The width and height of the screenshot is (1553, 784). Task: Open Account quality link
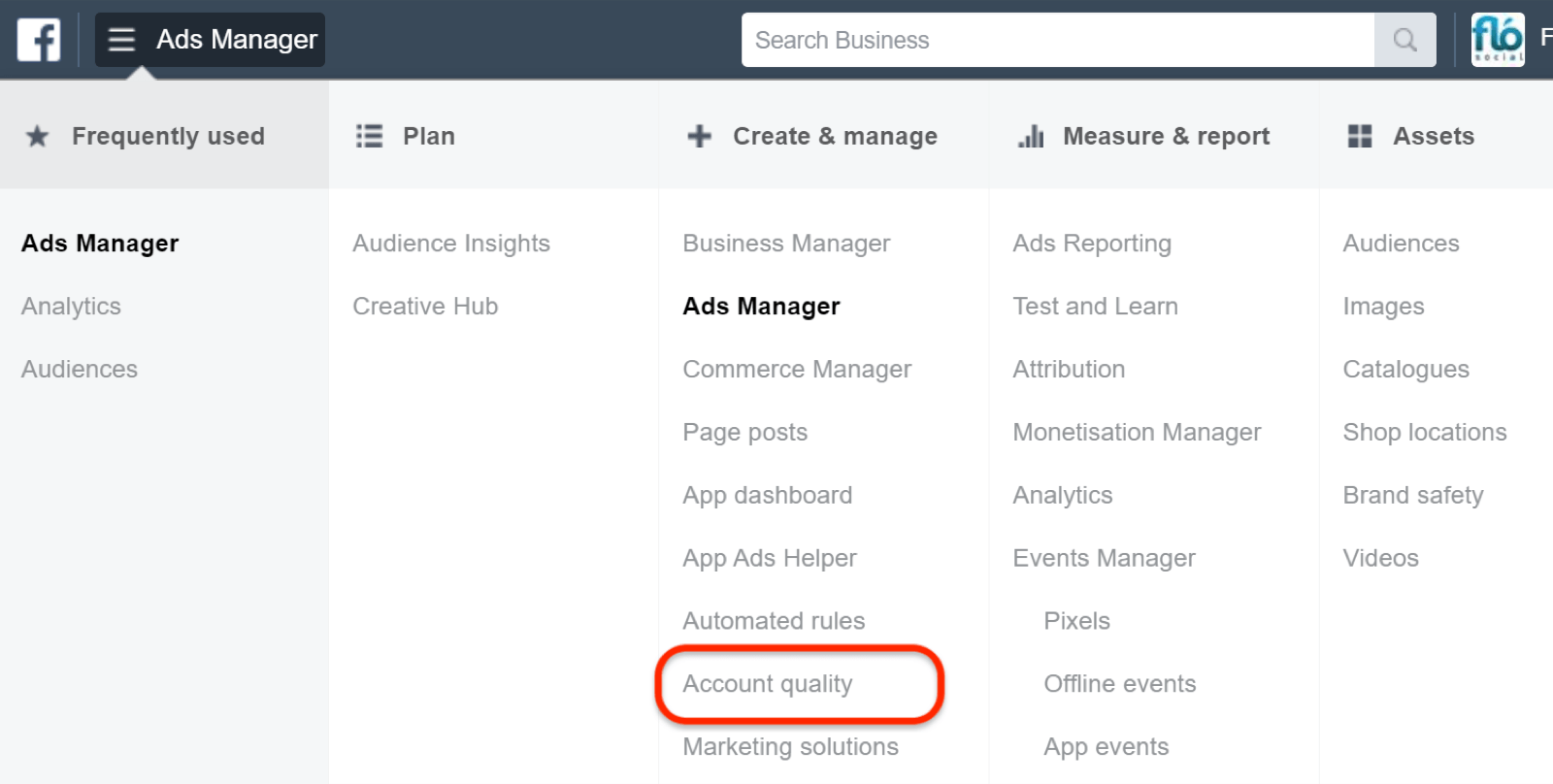[x=768, y=684]
